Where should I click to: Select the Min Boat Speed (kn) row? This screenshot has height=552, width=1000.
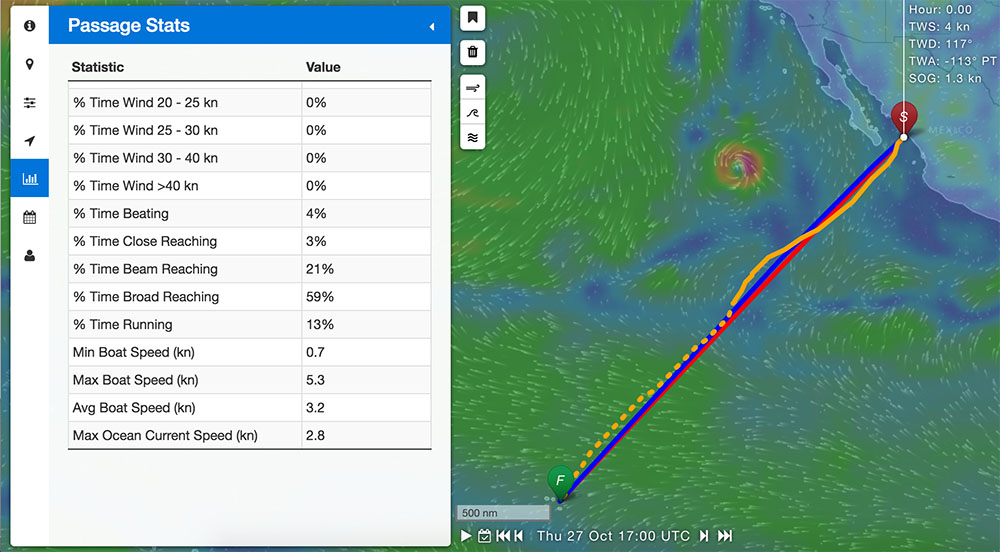pos(249,352)
